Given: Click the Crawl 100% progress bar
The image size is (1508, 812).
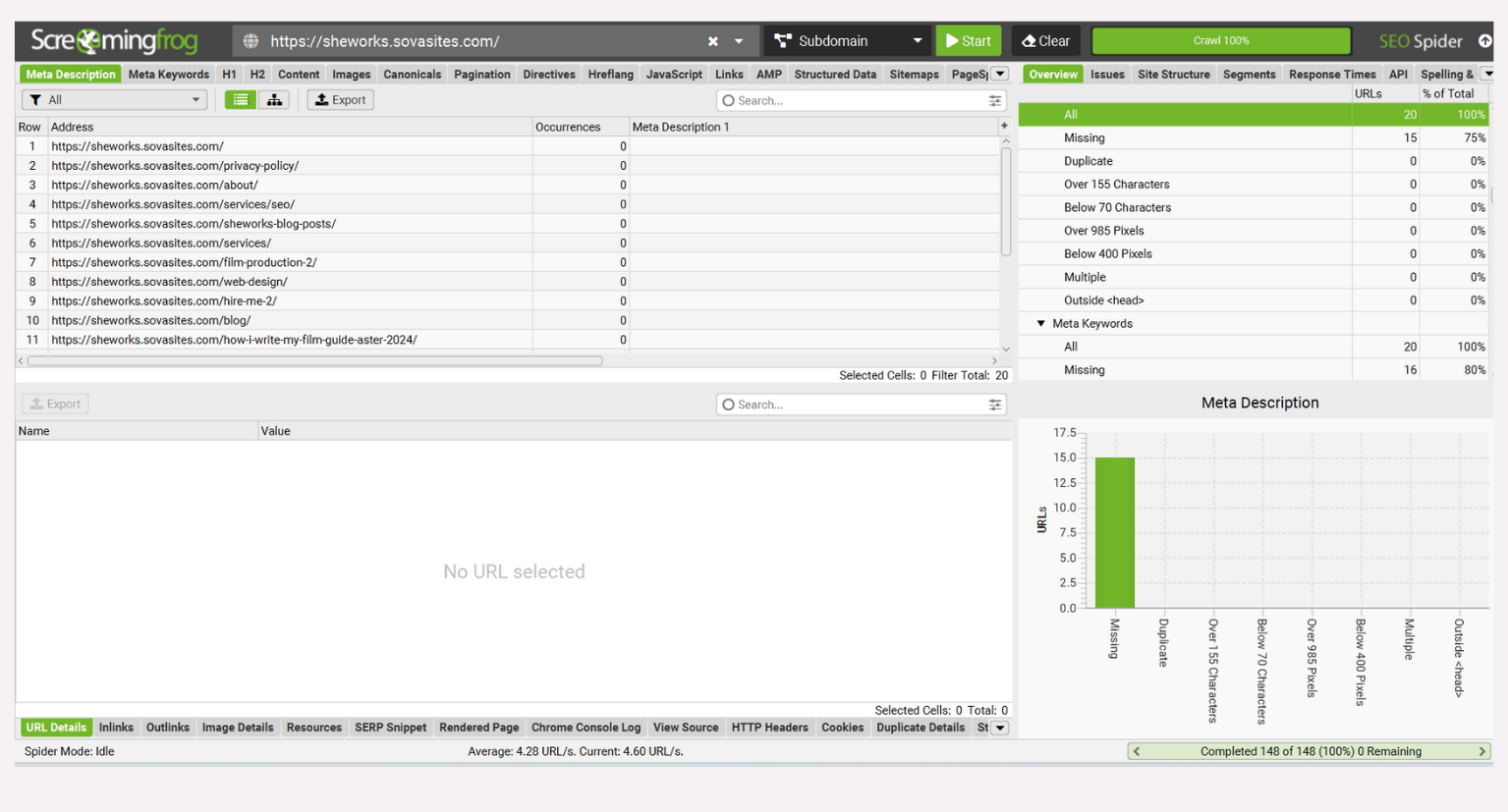Looking at the screenshot, I should (x=1221, y=41).
